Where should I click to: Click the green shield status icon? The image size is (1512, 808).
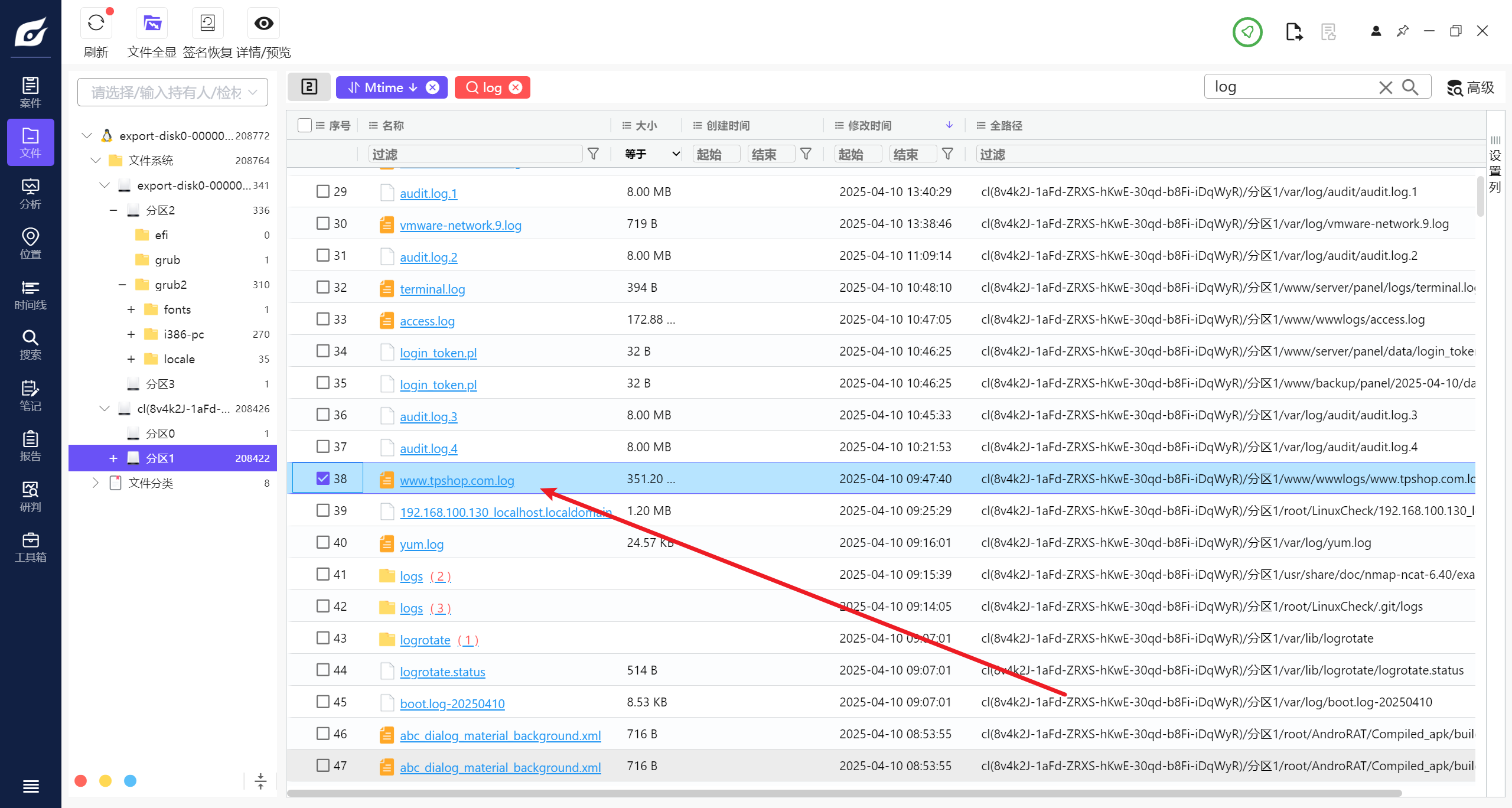point(1247,32)
